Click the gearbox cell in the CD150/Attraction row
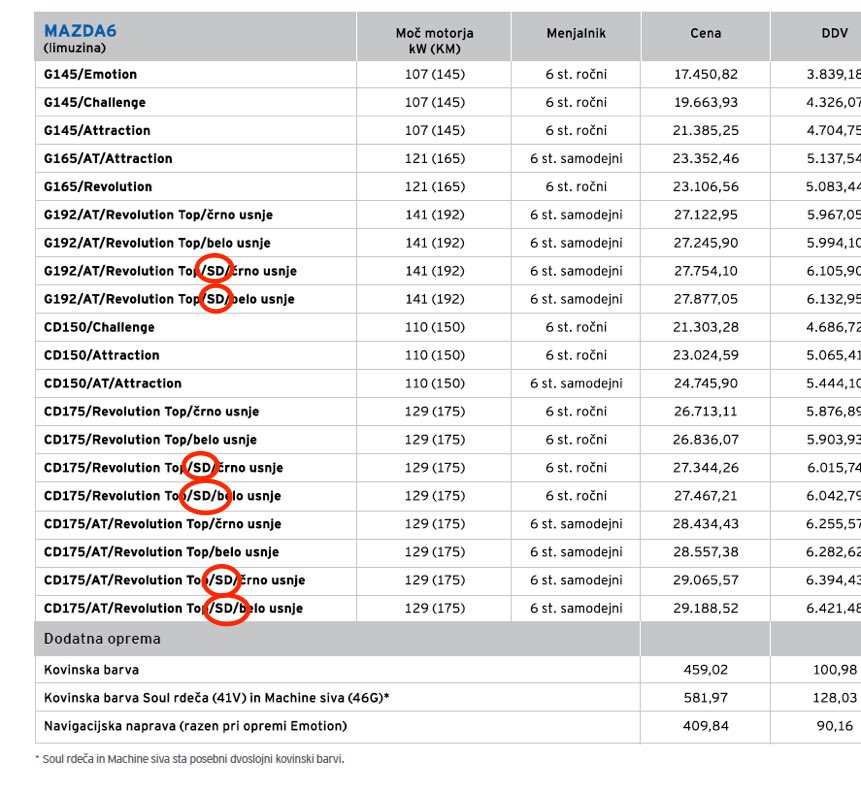Screen dimensions: 861x795 [x=576, y=355]
